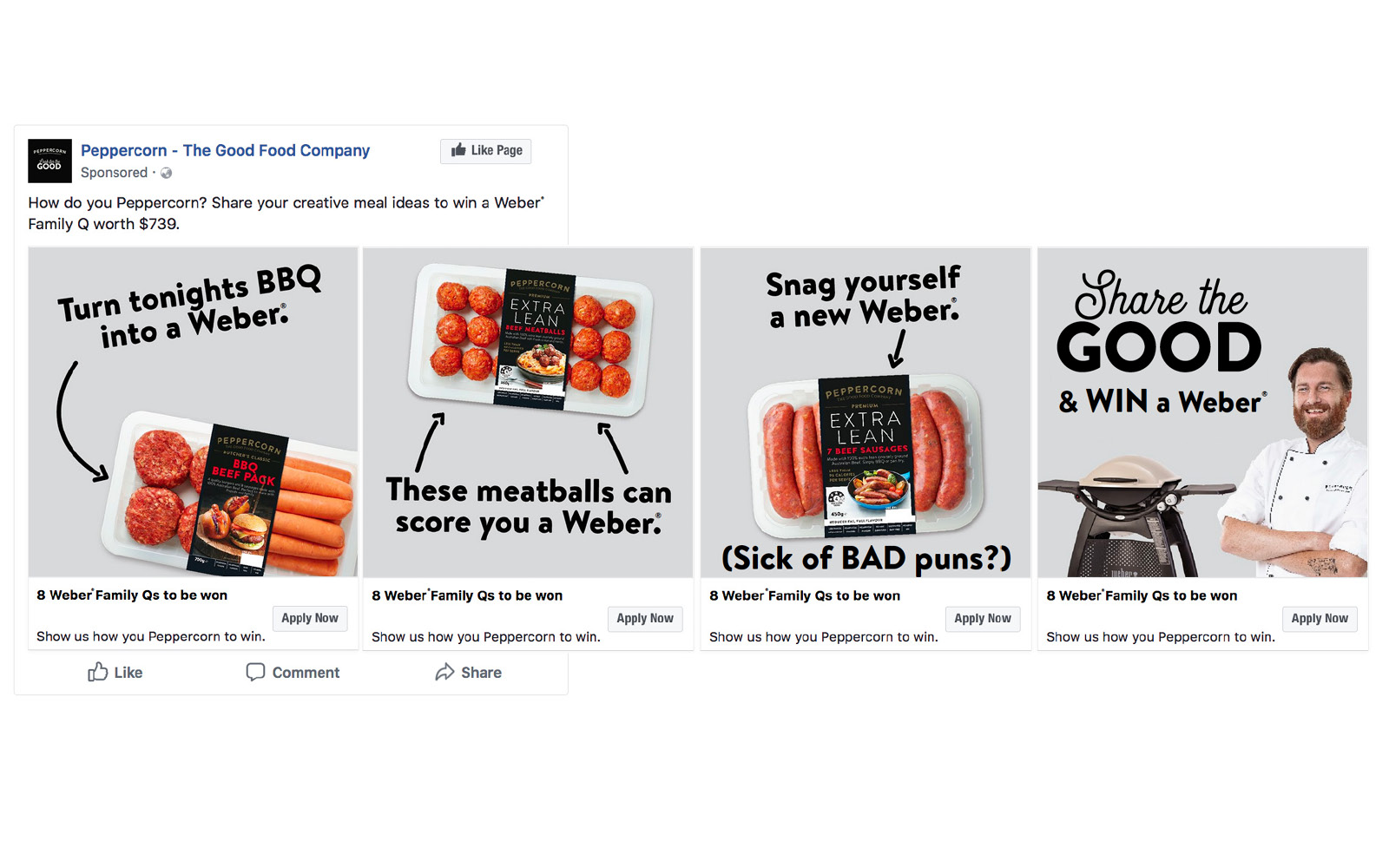The image size is (1389, 868).
Task: Click Apply Now on the Share the Good card
Action: click(1320, 618)
